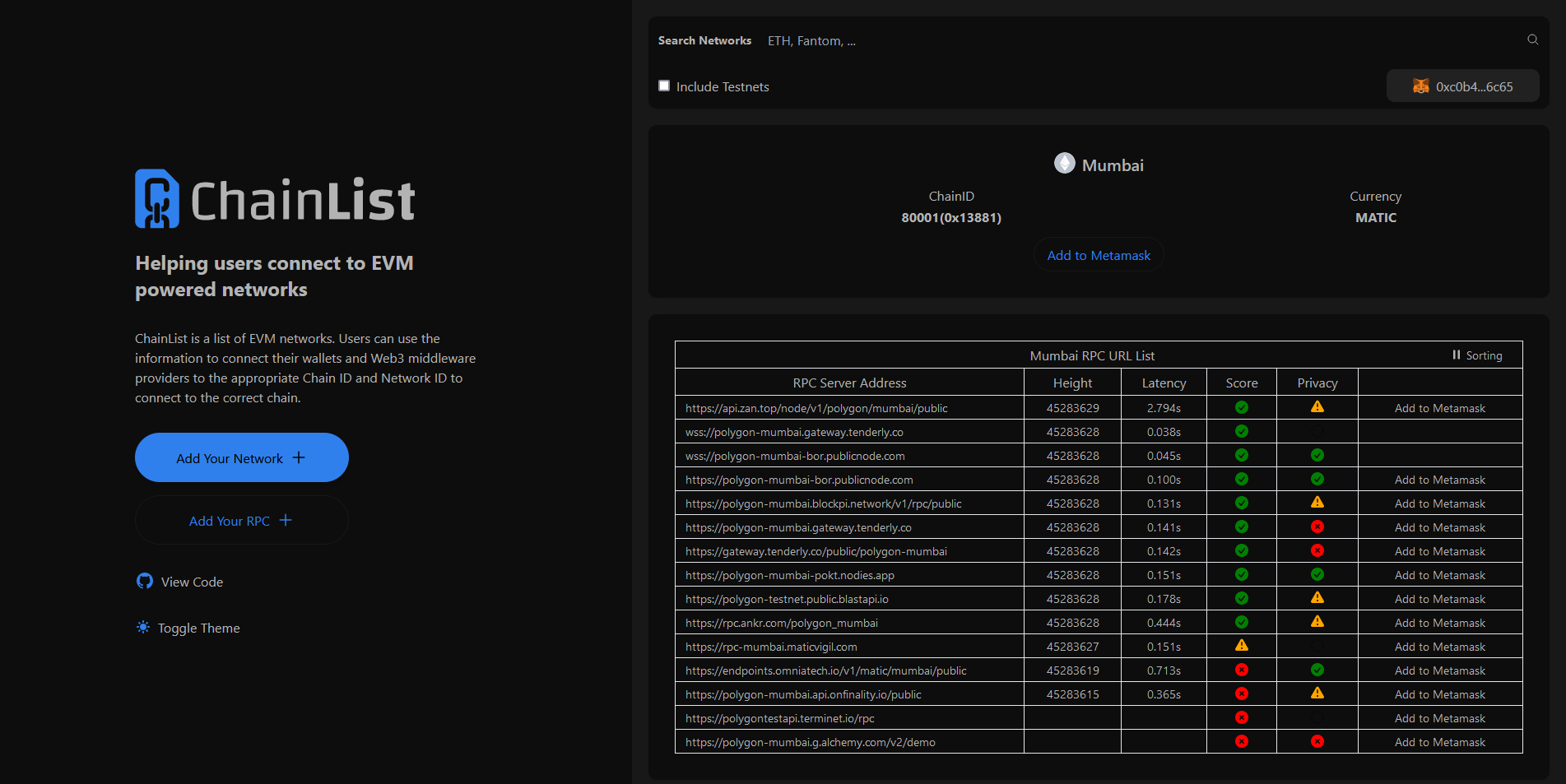Enable the Include Testnets checkbox
Screen dimensions: 1566x784
(664, 86)
